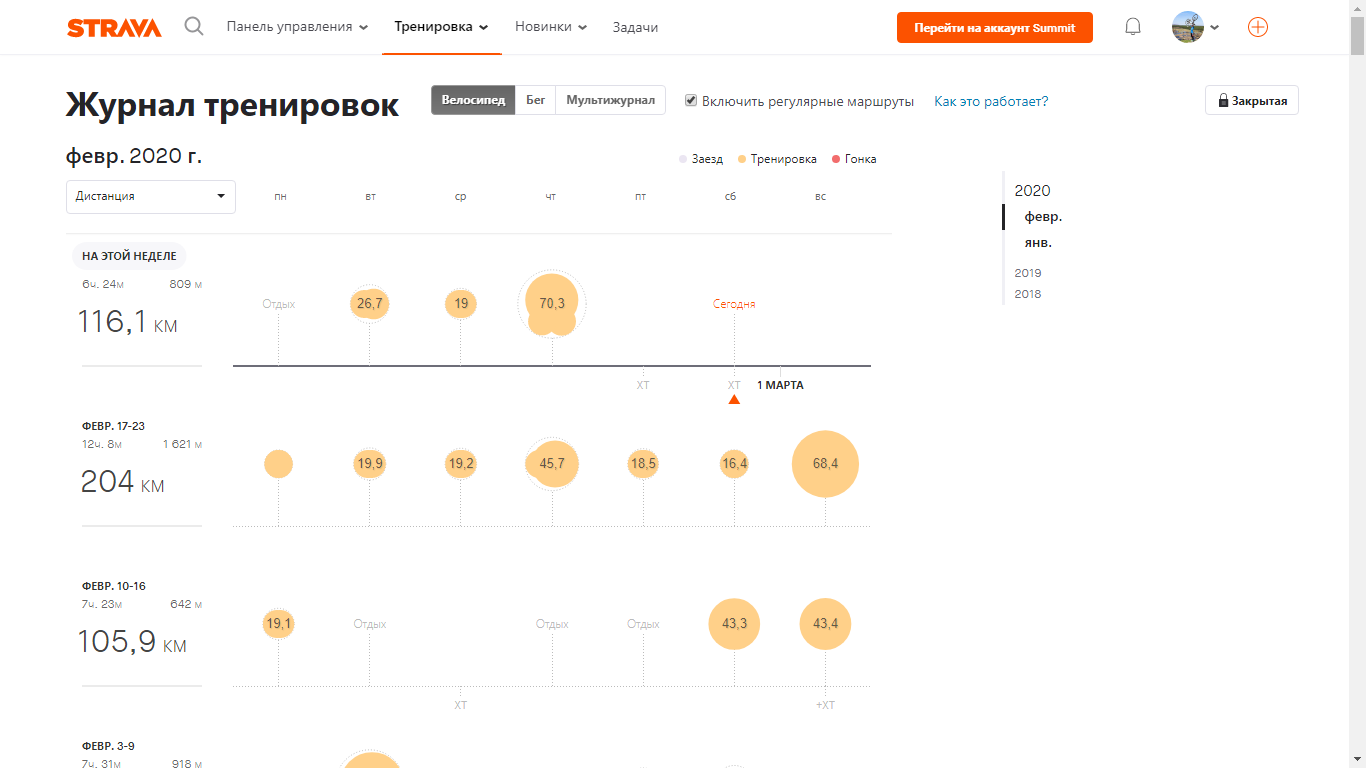Click the orange plus upload icon
The image size is (1366, 768).
(x=1258, y=27)
